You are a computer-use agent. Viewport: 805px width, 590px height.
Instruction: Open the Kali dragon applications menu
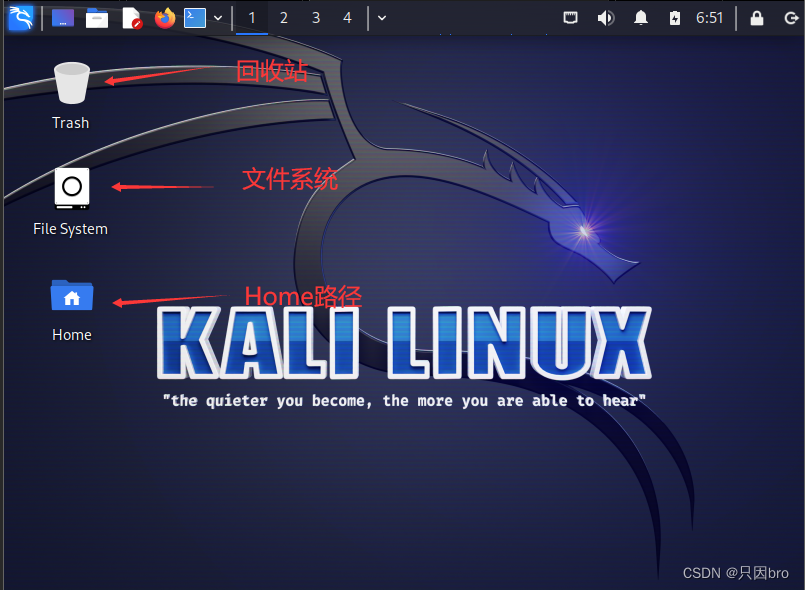tap(21, 17)
